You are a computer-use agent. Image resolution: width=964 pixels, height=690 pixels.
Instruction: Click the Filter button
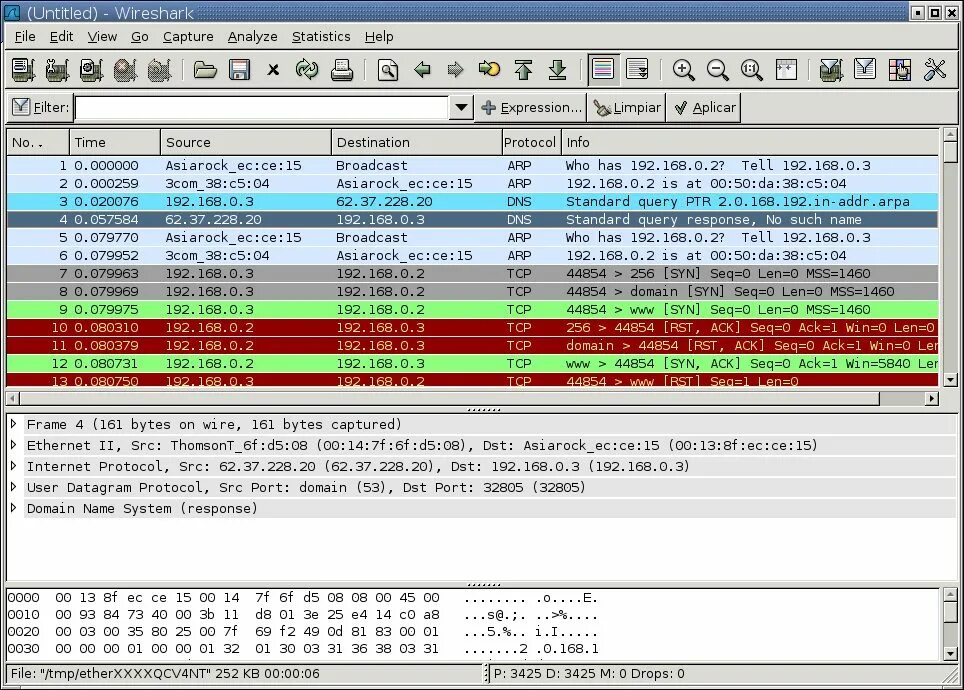coord(40,108)
